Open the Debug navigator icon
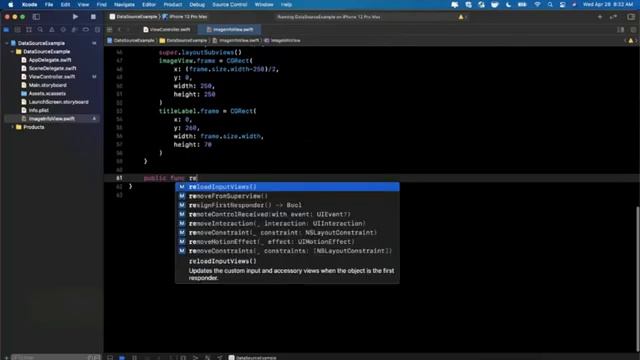This screenshot has width=640, height=360. click(x=74, y=29)
